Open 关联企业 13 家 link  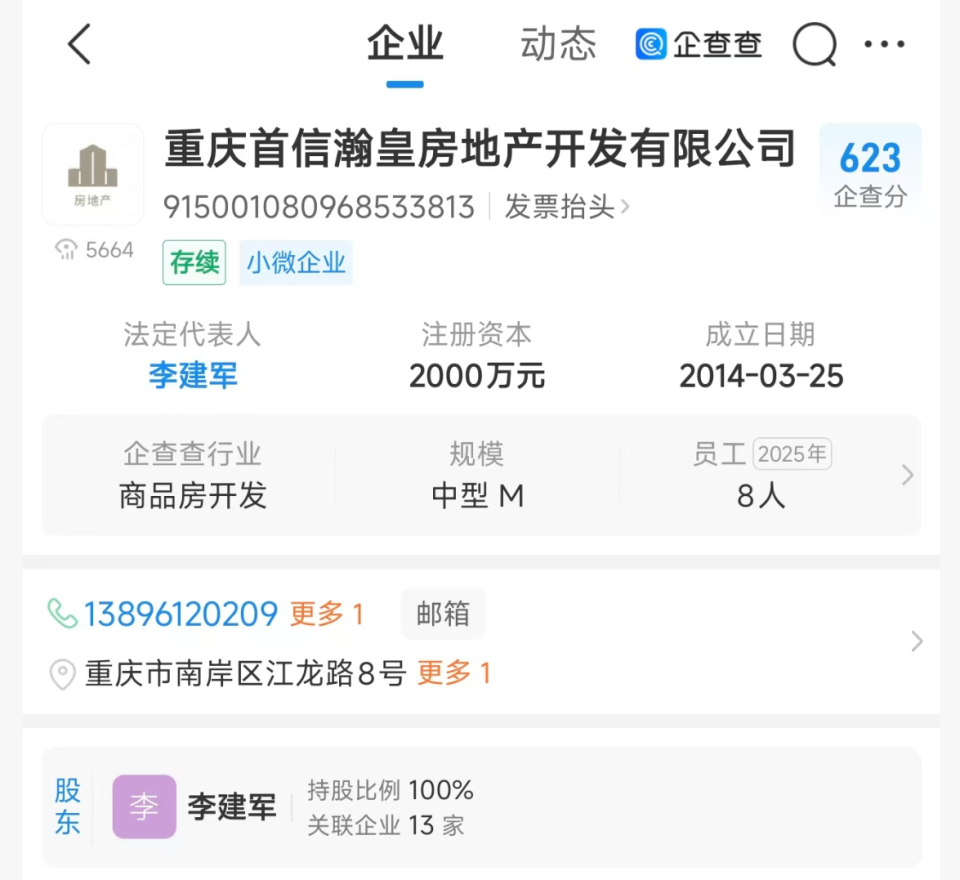(386, 825)
